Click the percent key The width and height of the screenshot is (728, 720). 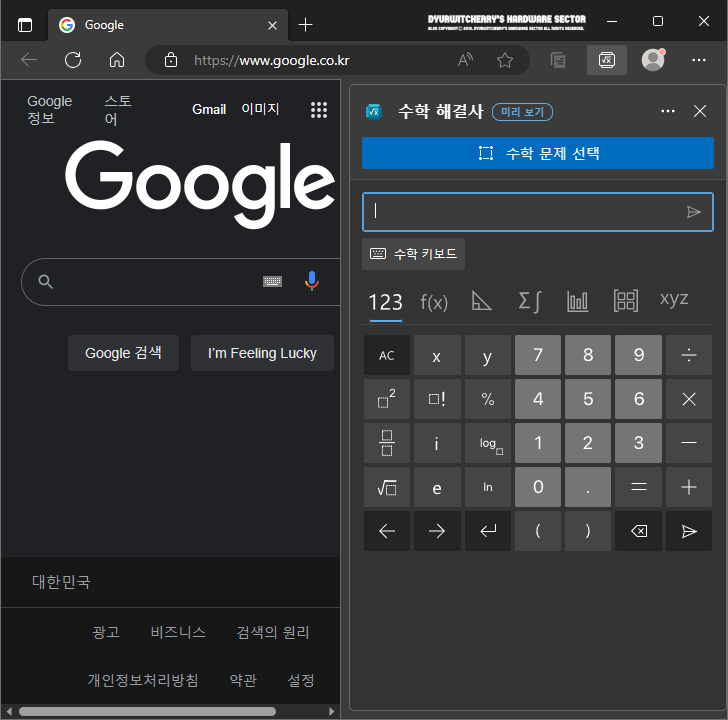point(488,399)
